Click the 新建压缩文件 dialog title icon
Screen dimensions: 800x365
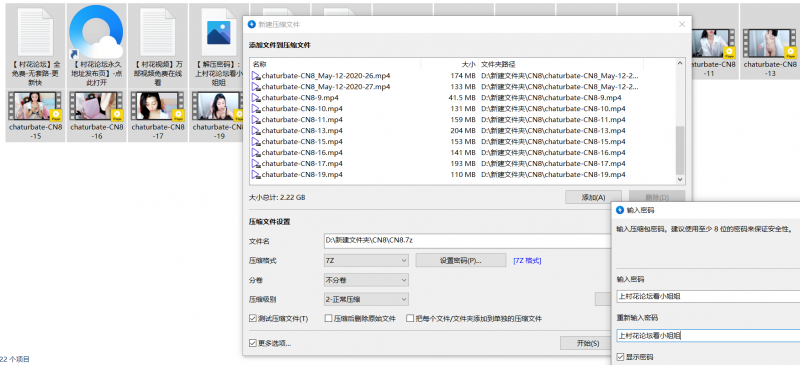252,24
